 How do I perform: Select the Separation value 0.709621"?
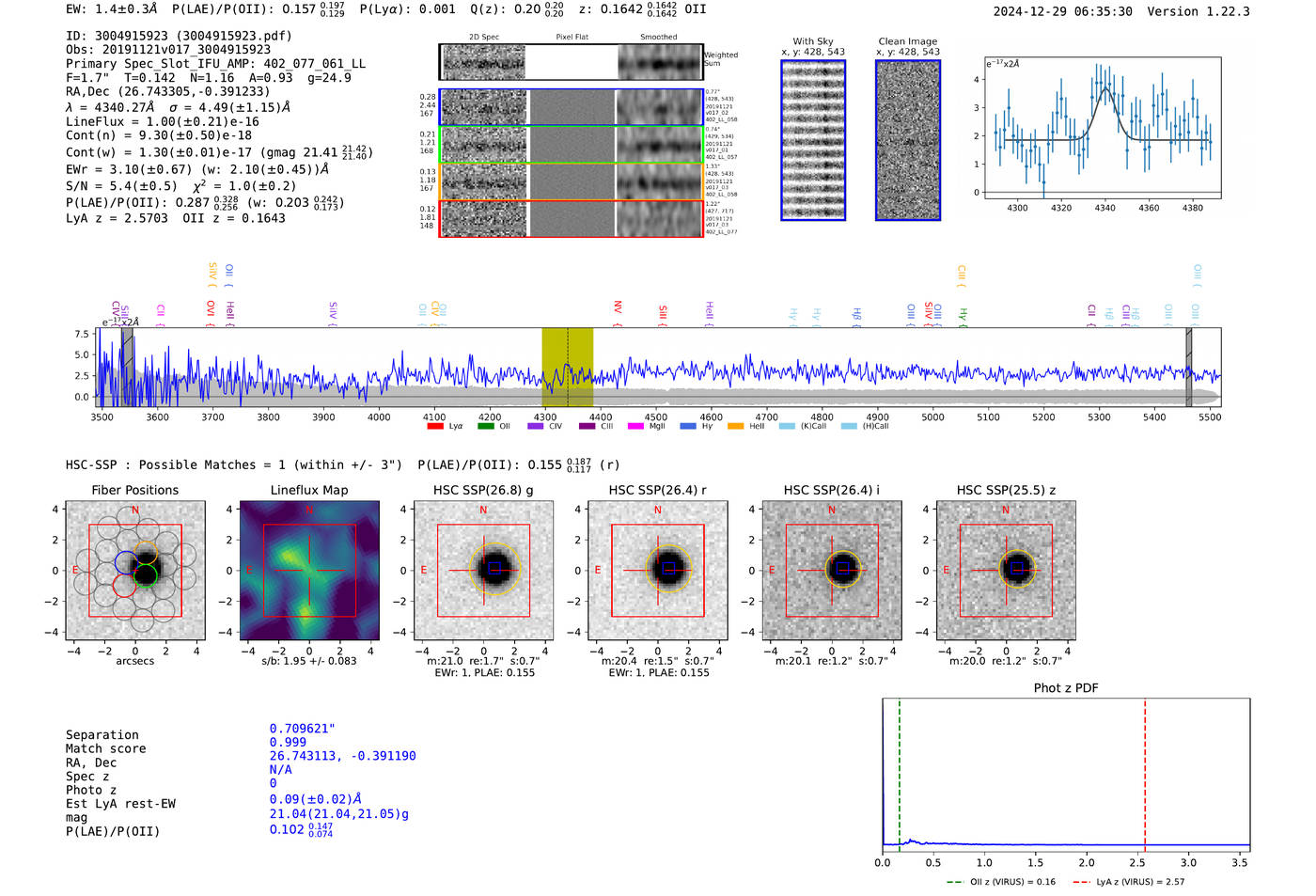(x=303, y=729)
